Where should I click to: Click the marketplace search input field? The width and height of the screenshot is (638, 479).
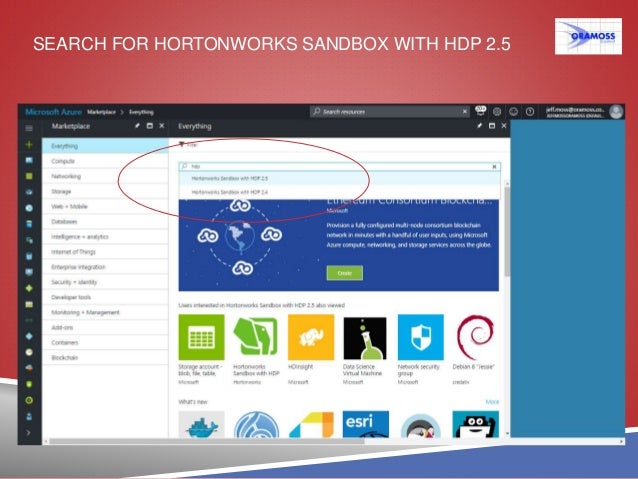click(339, 166)
